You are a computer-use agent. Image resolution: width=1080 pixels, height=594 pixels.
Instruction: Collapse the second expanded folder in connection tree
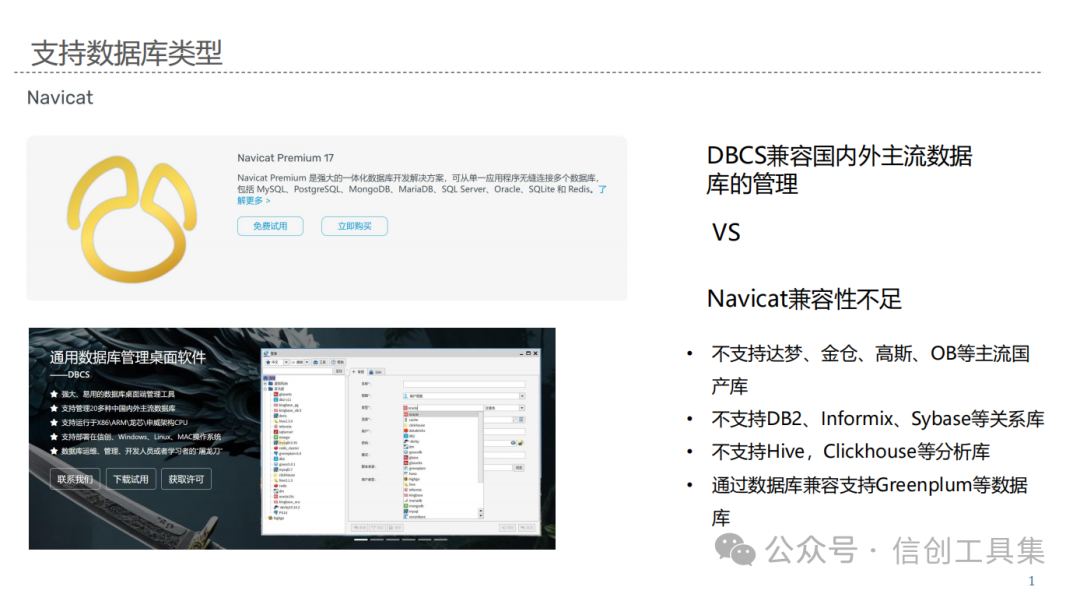coord(265,389)
